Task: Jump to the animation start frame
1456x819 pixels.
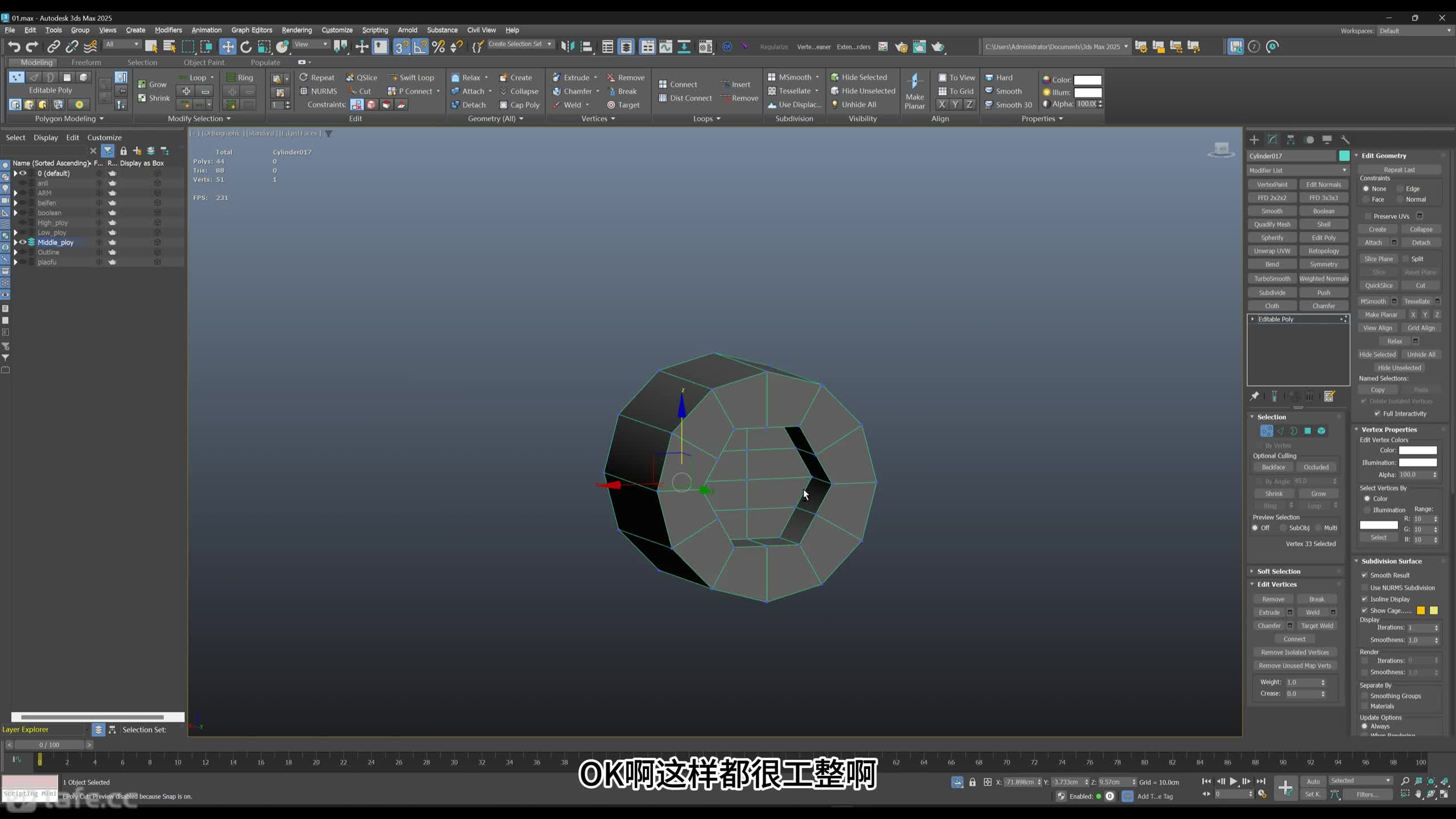Action: pos(1206,781)
